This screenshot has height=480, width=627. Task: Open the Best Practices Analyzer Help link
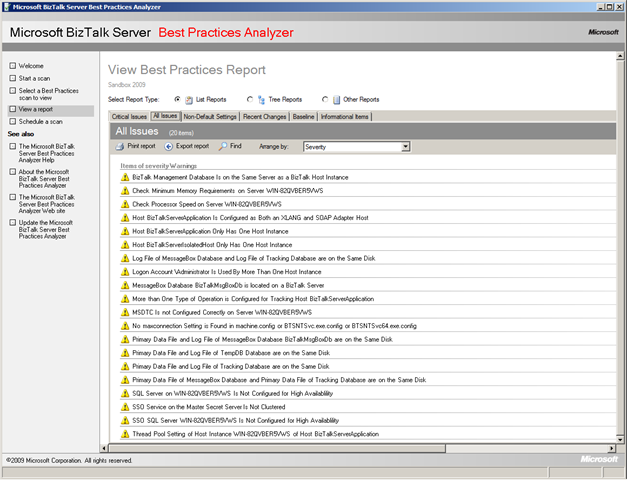46,153
